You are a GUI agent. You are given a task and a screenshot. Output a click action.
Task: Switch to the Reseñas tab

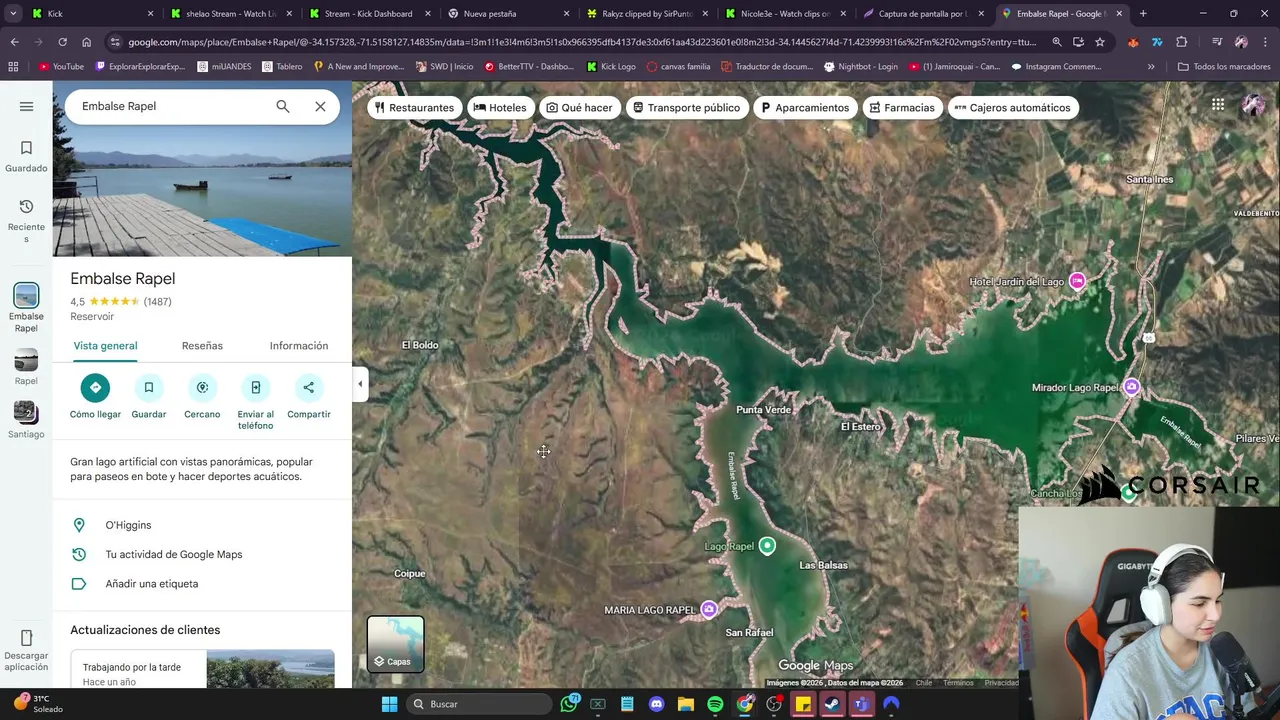(x=202, y=346)
